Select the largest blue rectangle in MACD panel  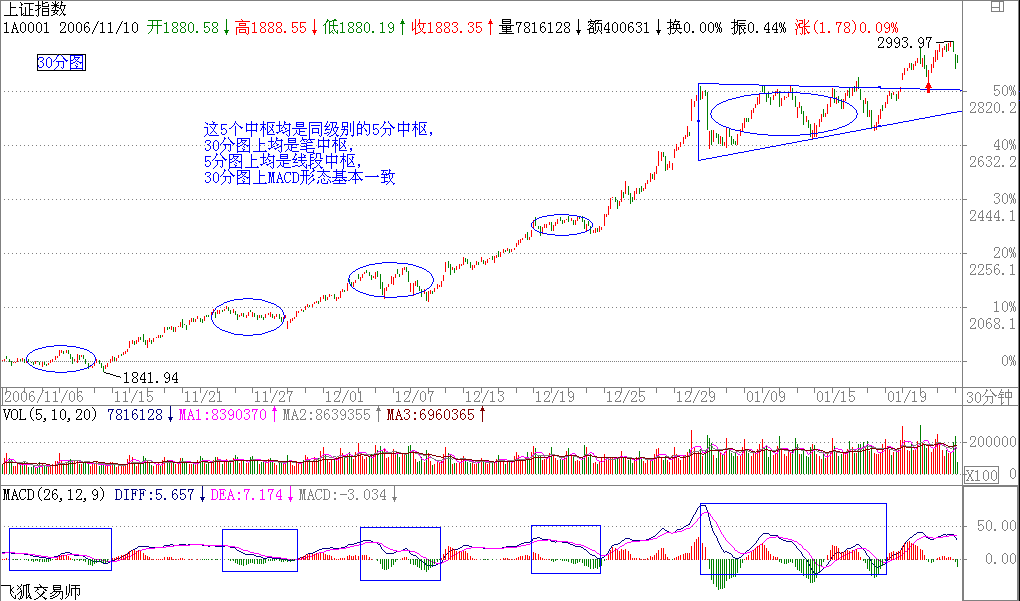click(792, 538)
